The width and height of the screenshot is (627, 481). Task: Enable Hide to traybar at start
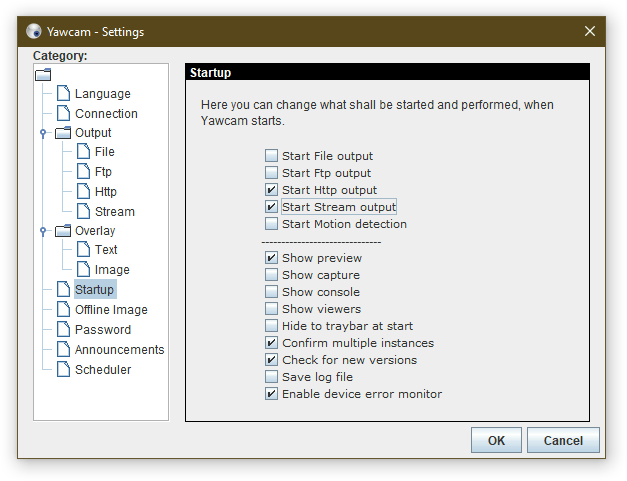pyautogui.click(x=271, y=325)
